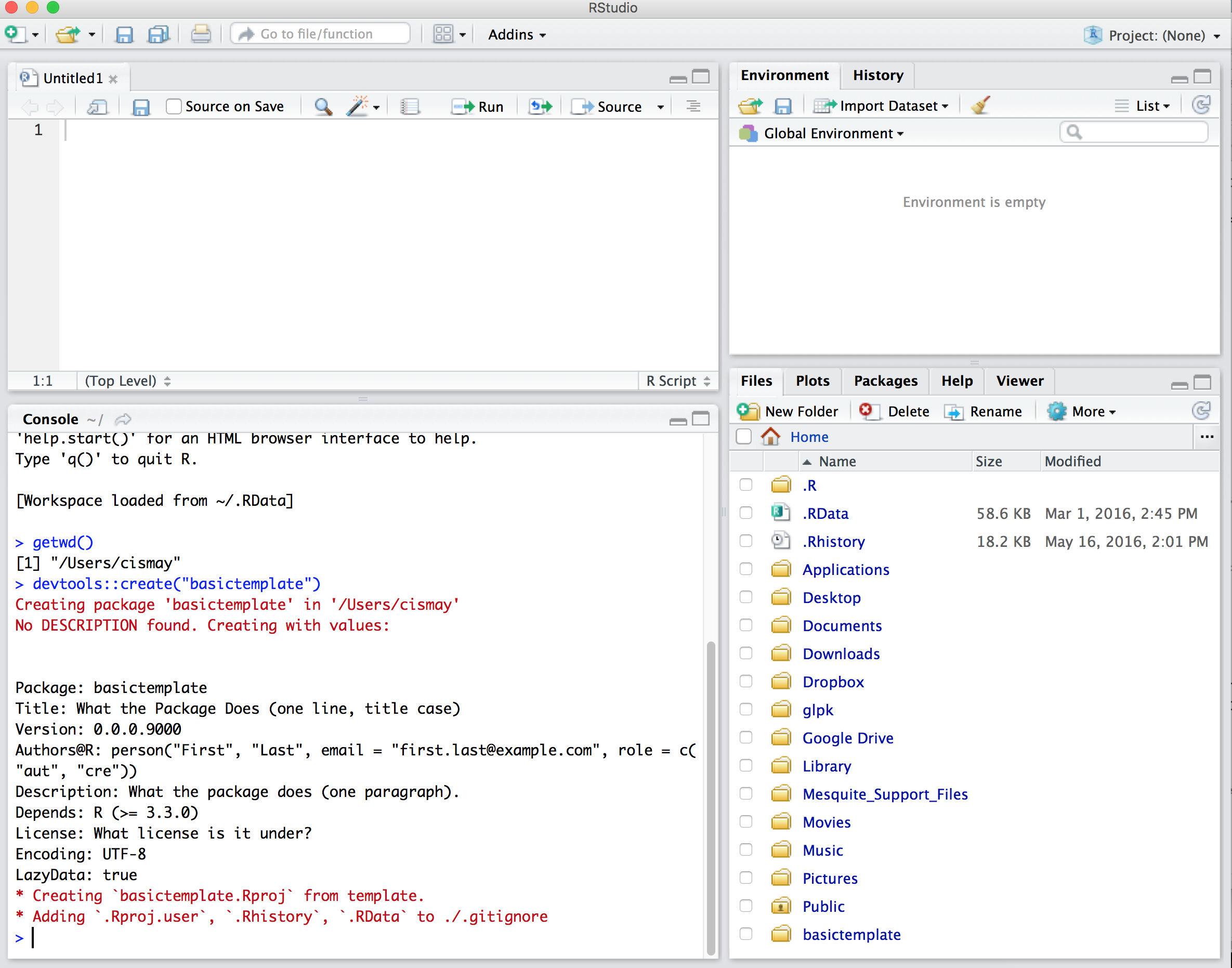Click the Save All documents icon

click(x=158, y=34)
